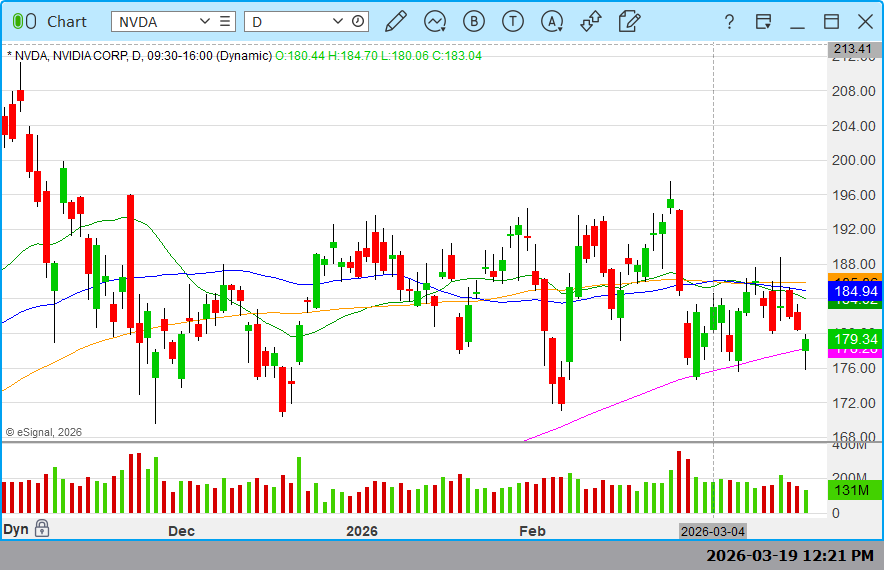Select the magenta moving average price tag
Screen dimensions: 884x570
coord(856,352)
